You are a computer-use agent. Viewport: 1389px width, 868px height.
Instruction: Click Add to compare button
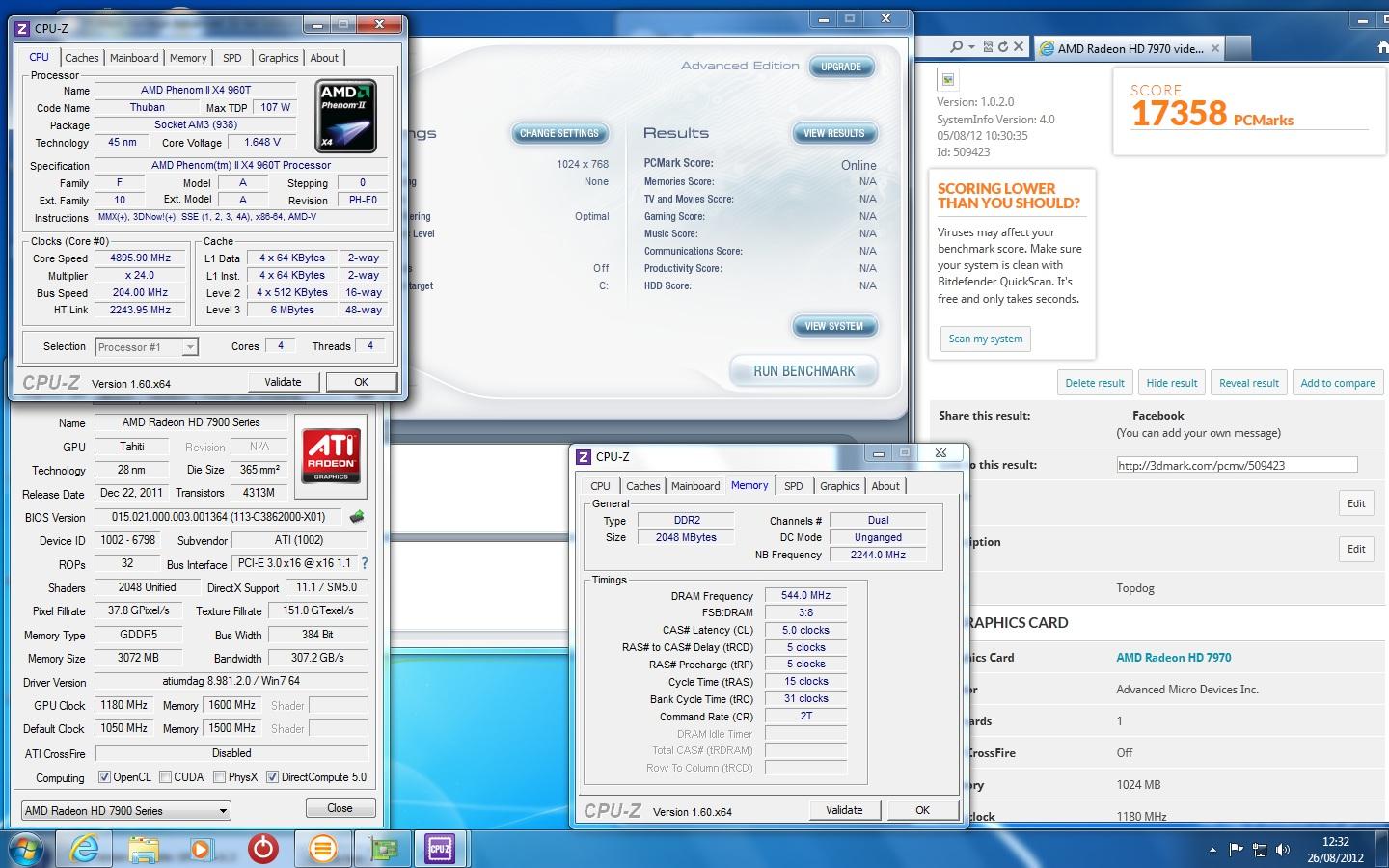[x=1338, y=383]
